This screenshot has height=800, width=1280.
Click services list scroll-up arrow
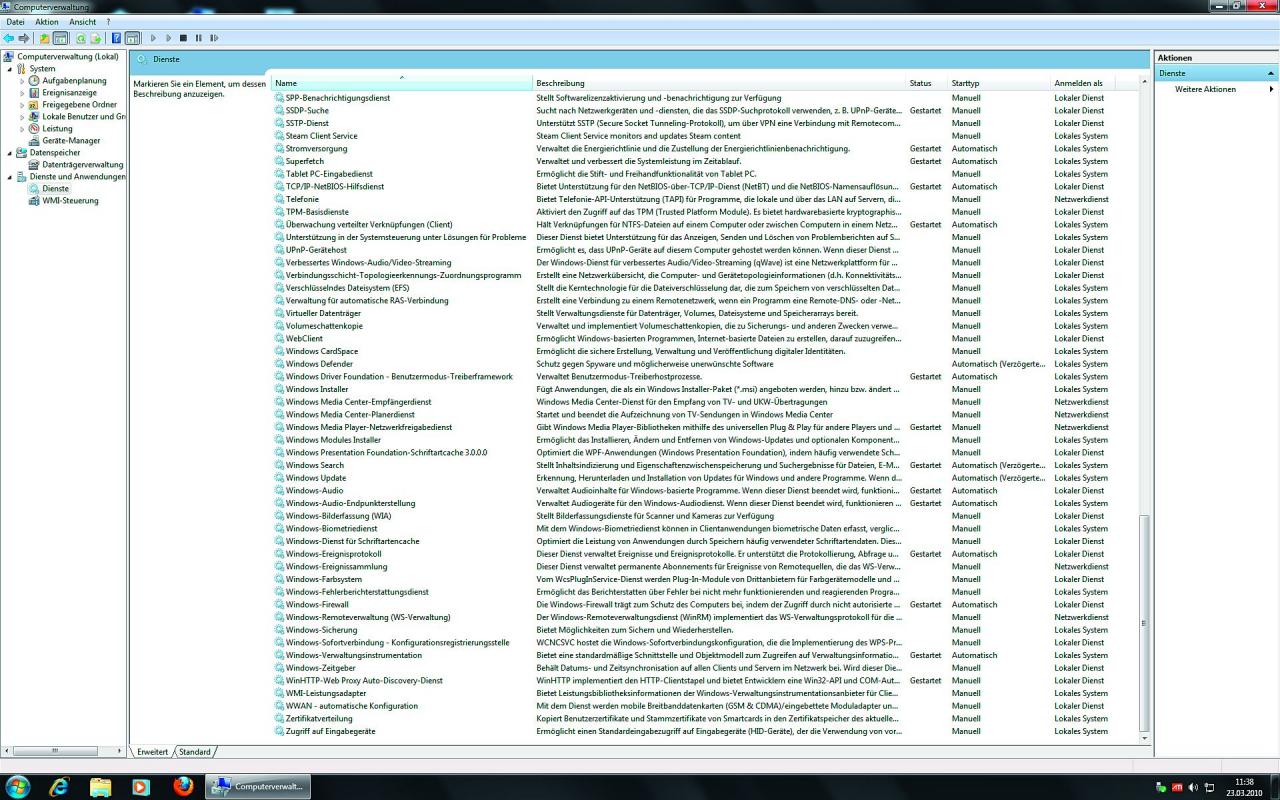pos(1146,82)
